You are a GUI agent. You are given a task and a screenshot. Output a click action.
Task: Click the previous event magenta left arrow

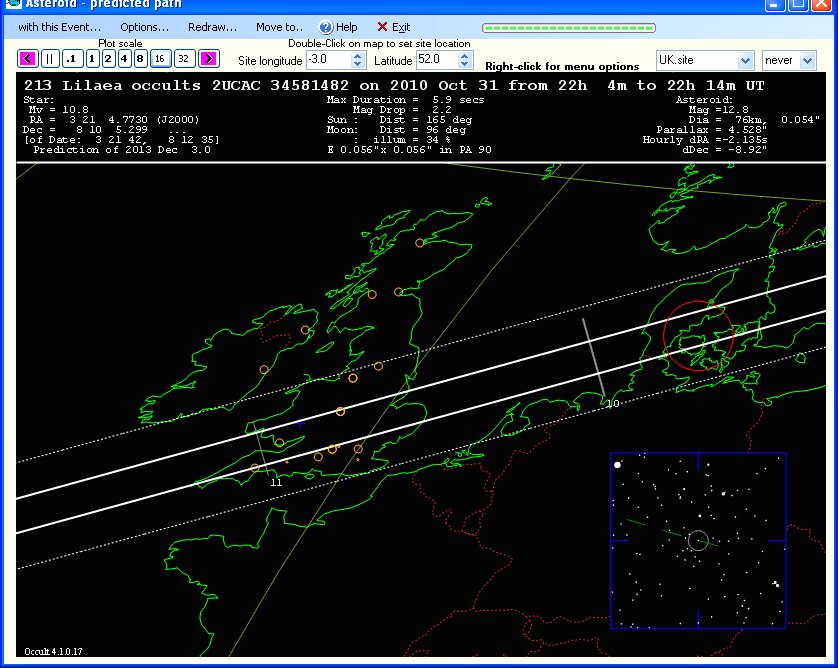pyautogui.click(x=27, y=59)
